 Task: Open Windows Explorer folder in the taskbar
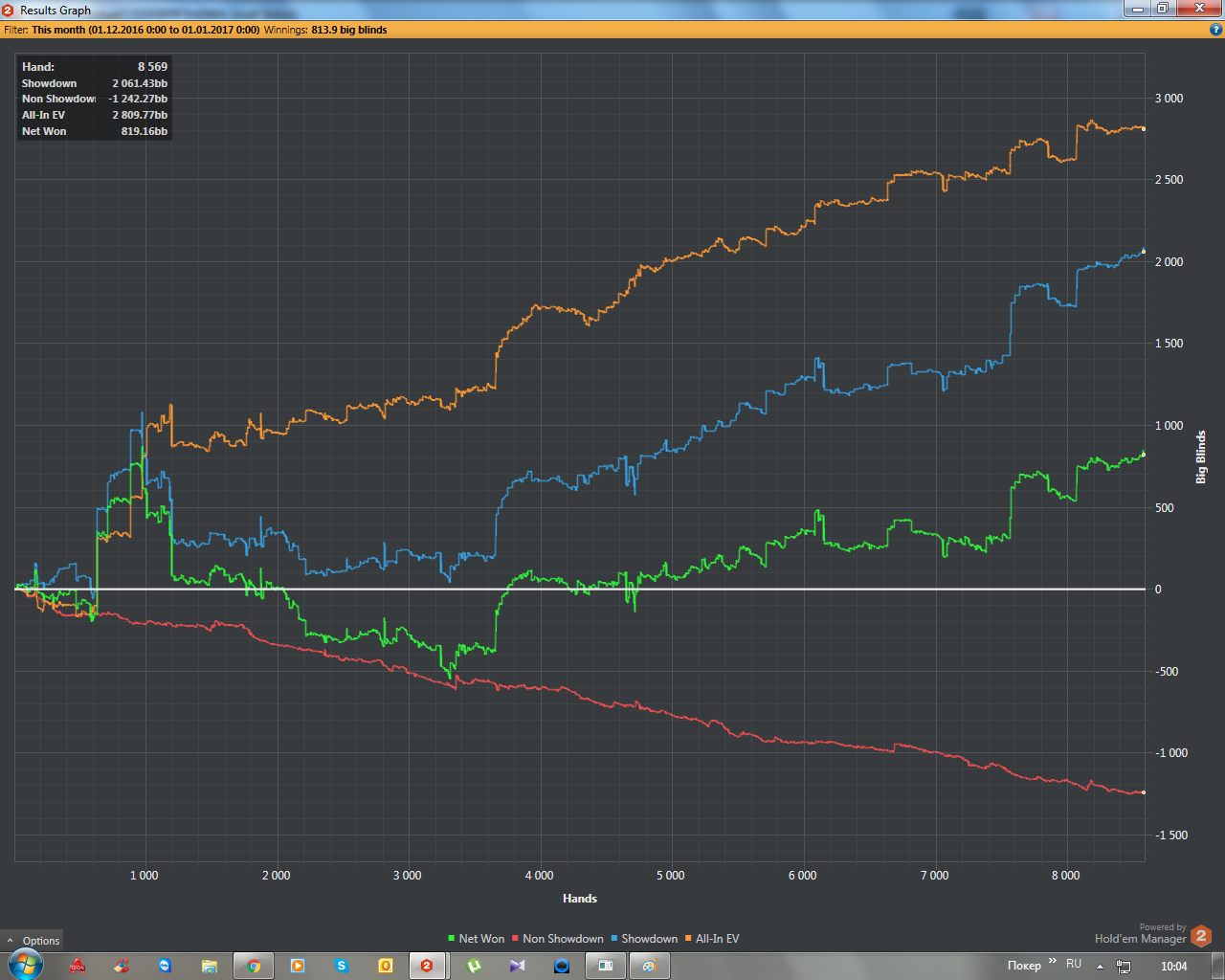[x=210, y=966]
